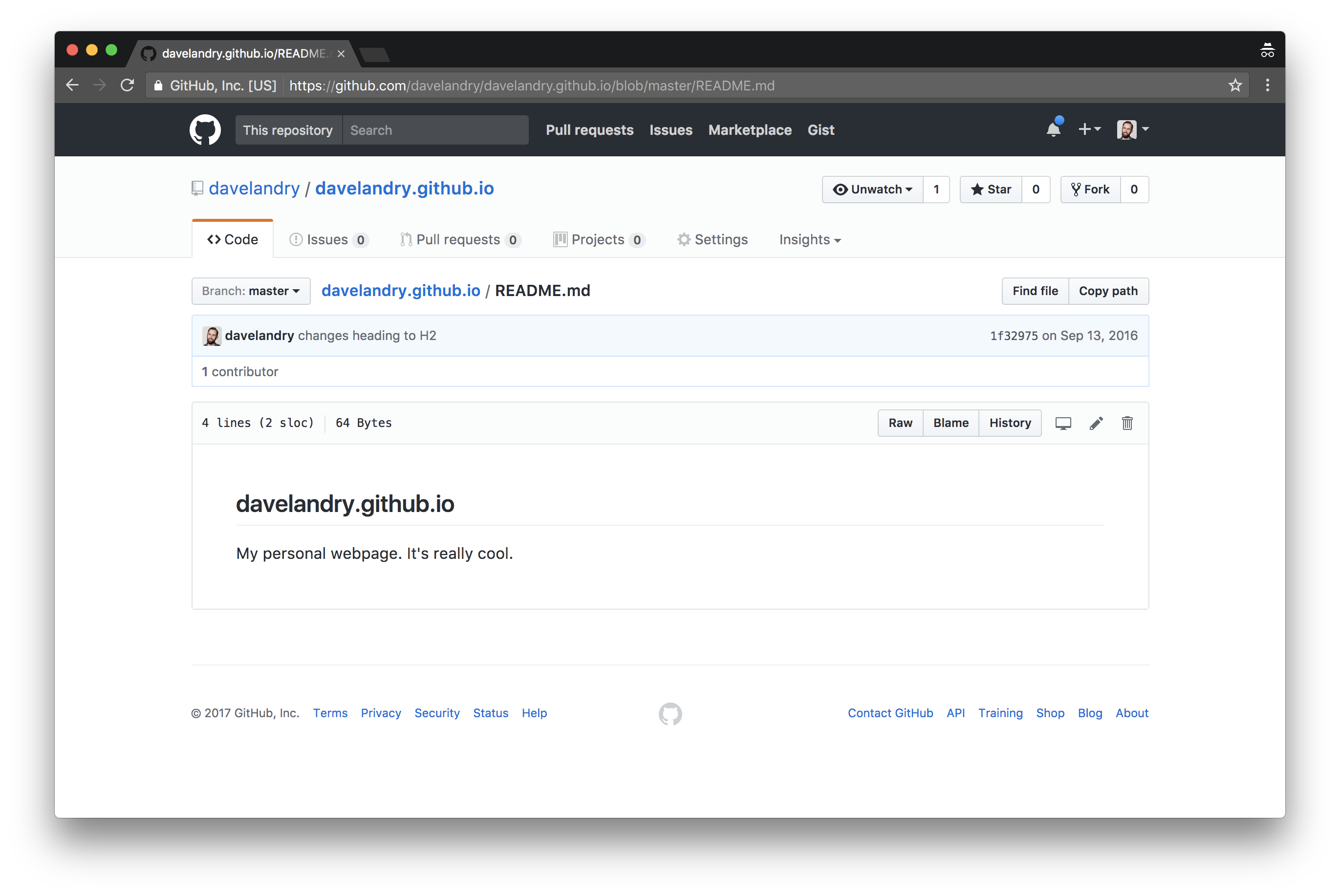This screenshot has width=1340, height=896.
Task: Click the browser forward arrow
Action: click(x=100, y=85)
